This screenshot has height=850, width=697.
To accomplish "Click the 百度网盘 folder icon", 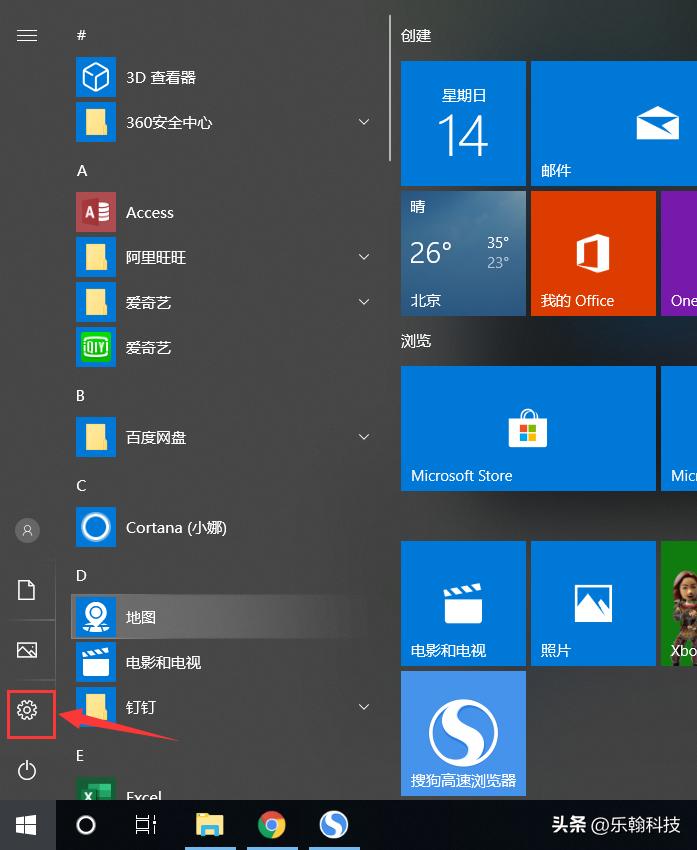I will coord(96,437).
